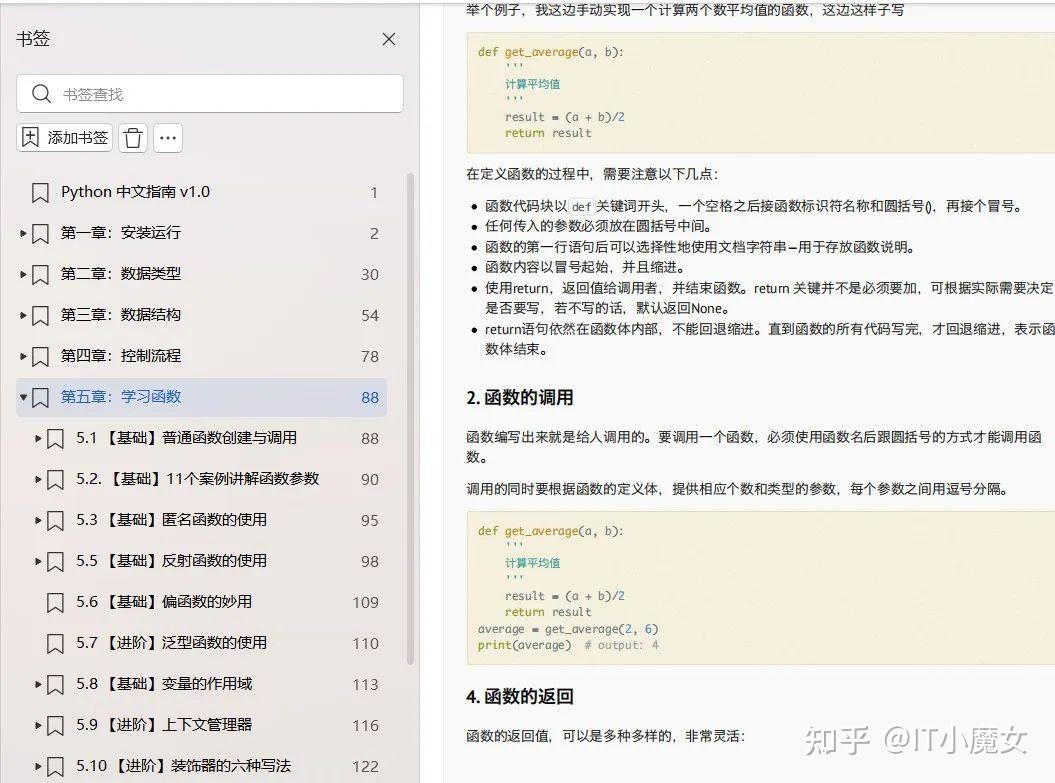The image size is (1055, 783).
Task: Expand the 第一章：安装运行 chapter
Action: point(22,232)
